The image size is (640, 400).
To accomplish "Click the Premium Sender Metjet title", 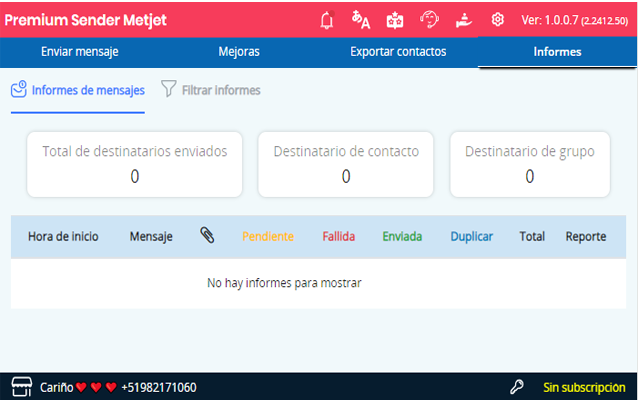I will [x=85, y=20].
